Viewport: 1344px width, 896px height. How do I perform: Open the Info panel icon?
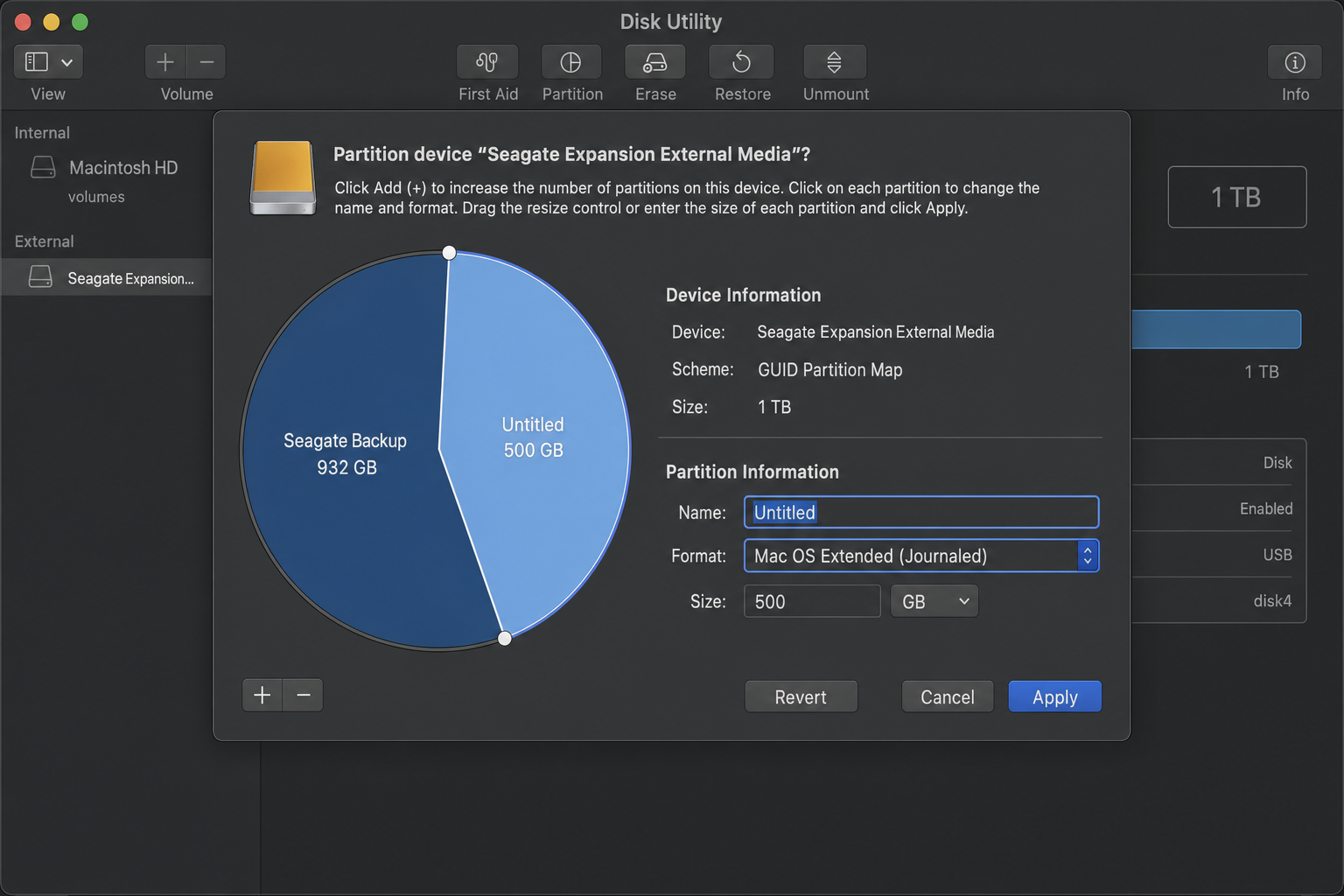[1295, 62]
